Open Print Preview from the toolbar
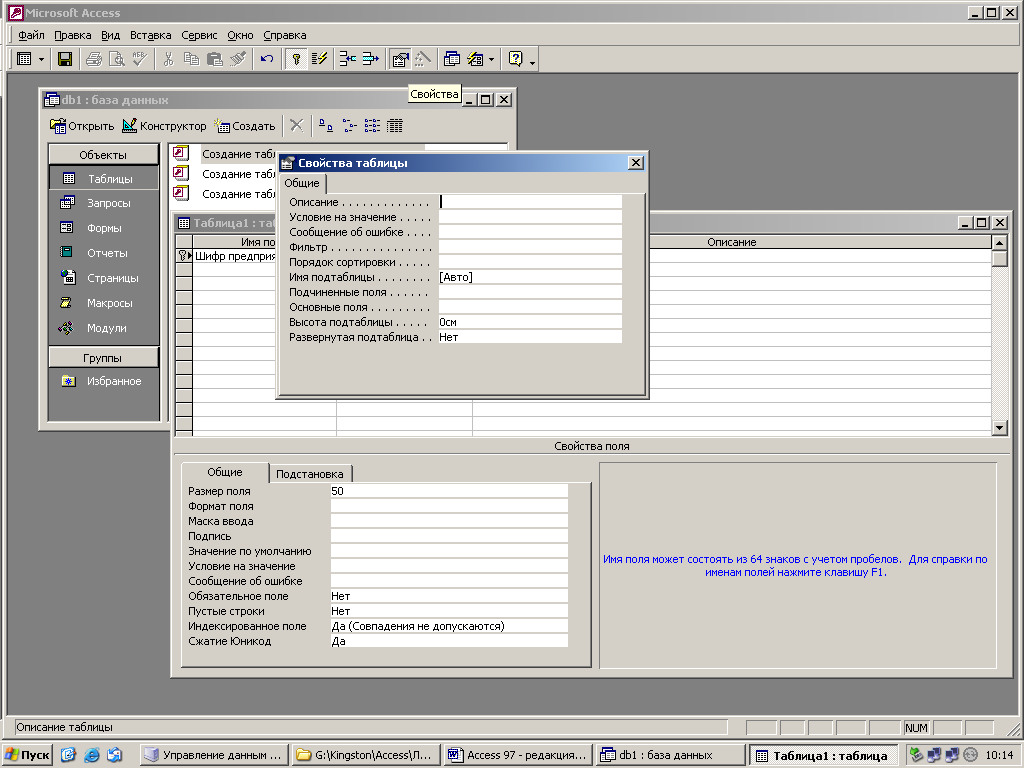The height and width of the screenshot is (768, 1024). coord(117,59)
